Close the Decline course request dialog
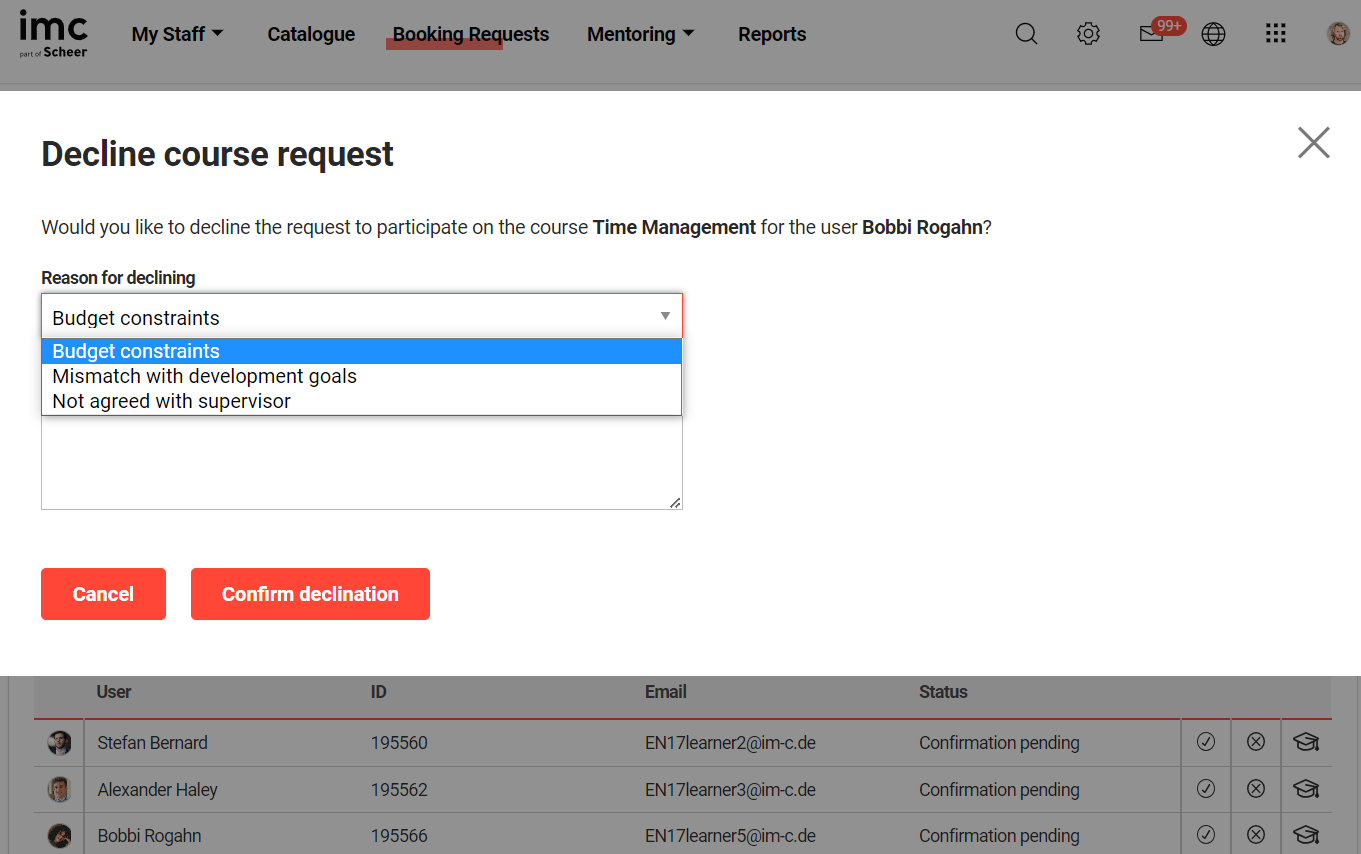The image size is (1361, 854). click(1313, 143)
